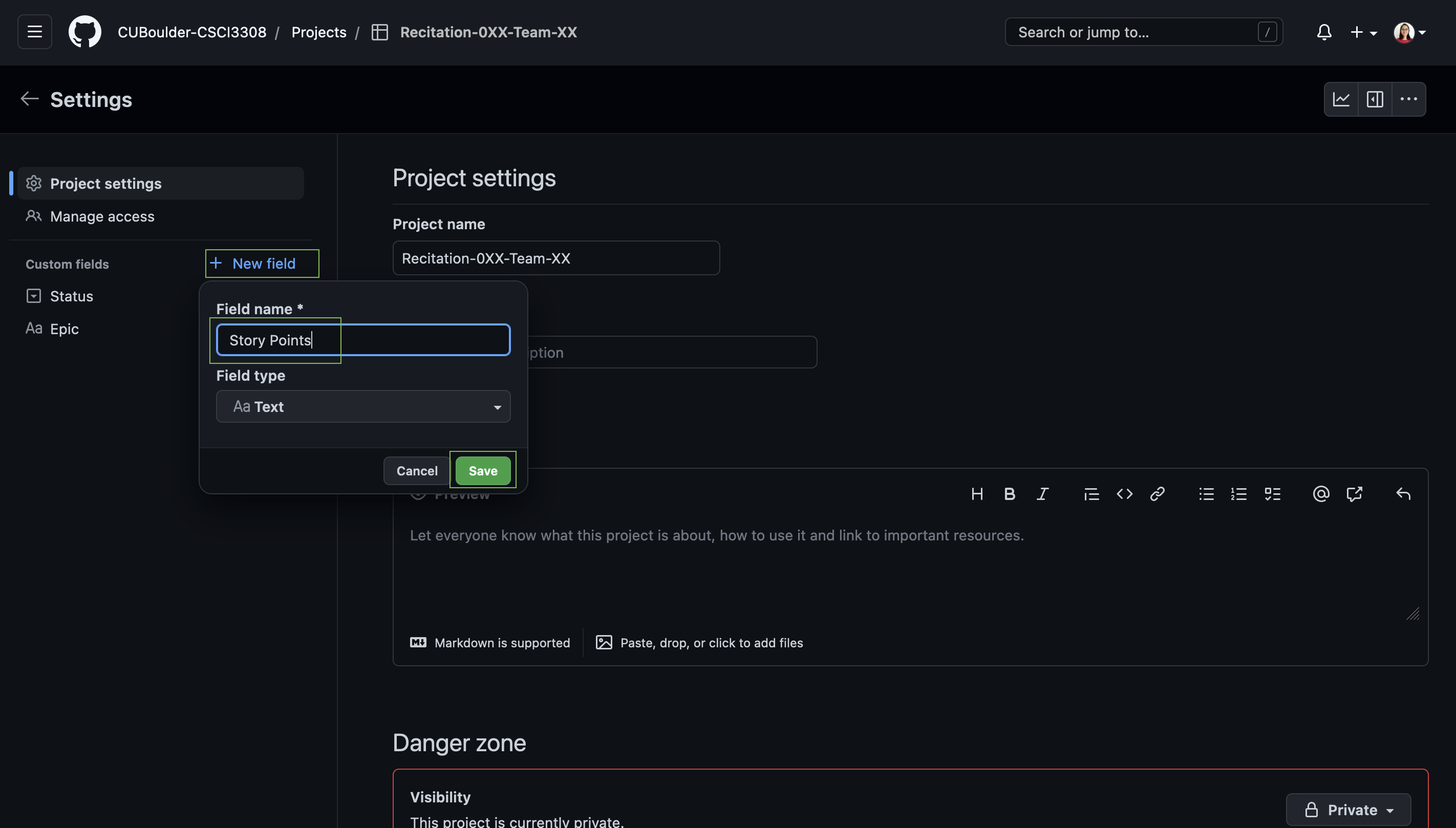Open the Private visibility dropdown

coord(1348,809)
